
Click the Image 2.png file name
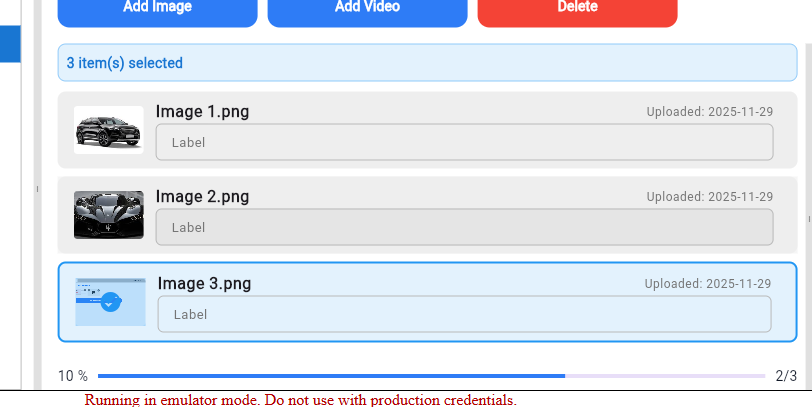click(202, 196)
